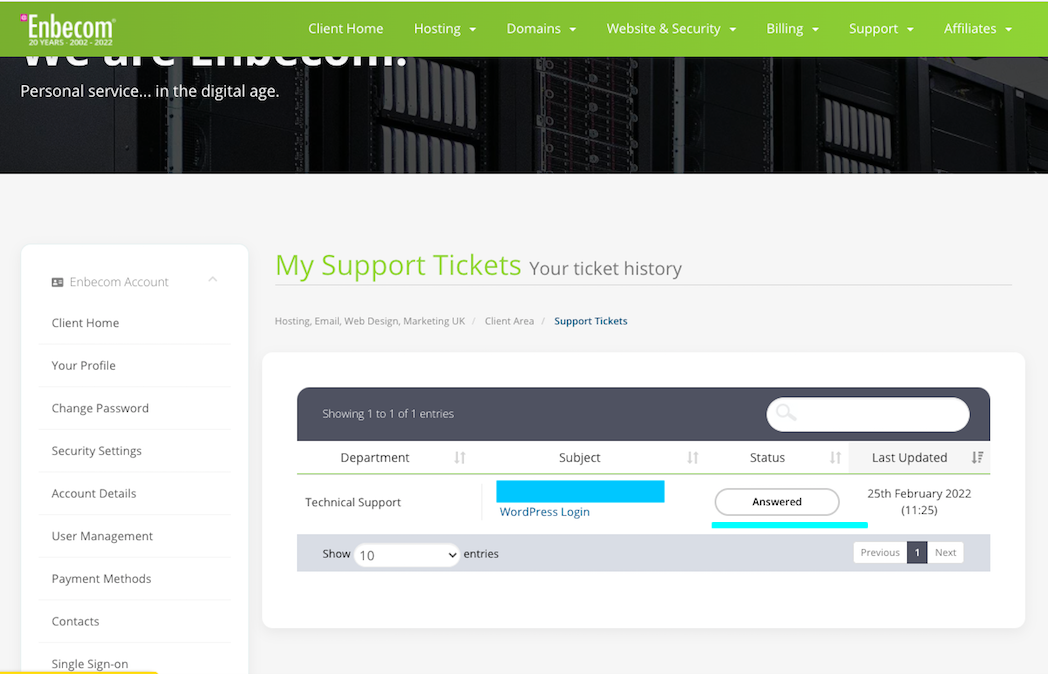The height and width of the screenshot is (674, 1048).
Task: Open Change Password page
Action: (x=100, y=409)
